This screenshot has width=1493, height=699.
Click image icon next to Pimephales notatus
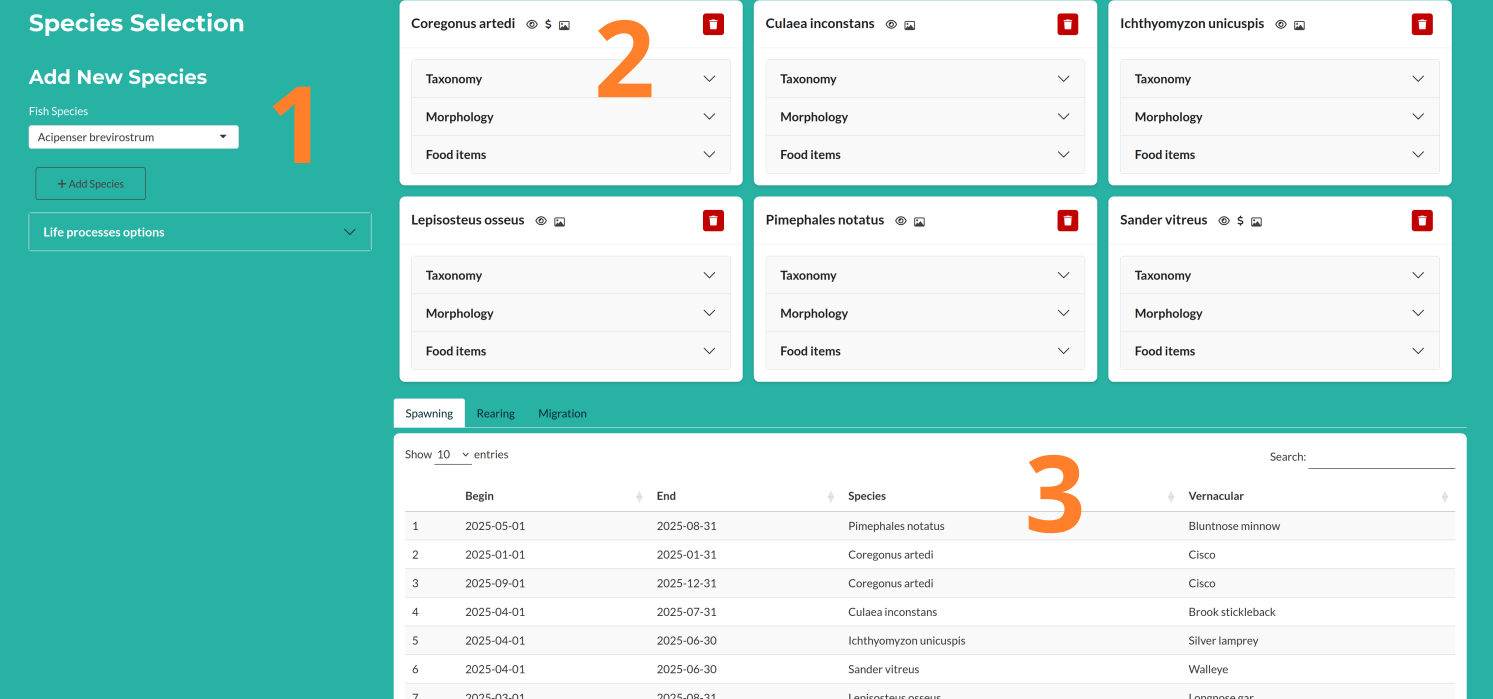pos(919,221)
